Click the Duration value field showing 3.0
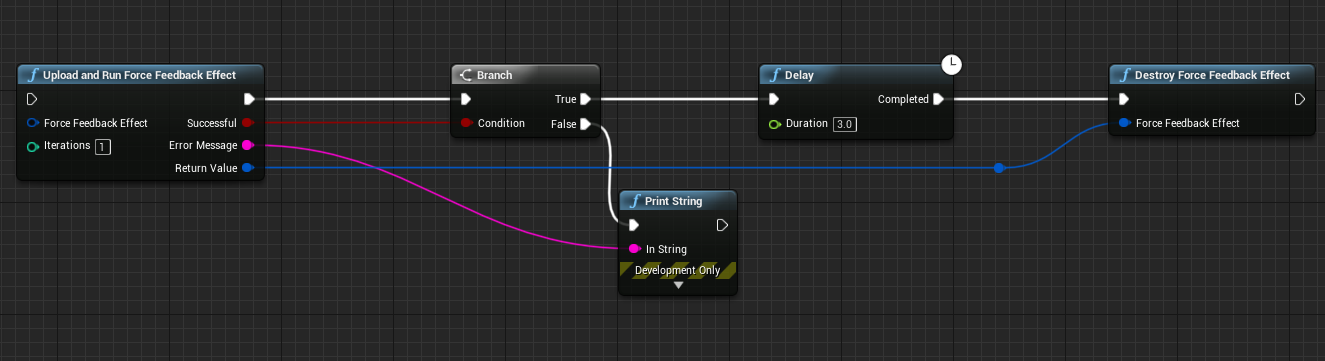1325x361 pixels. click(x=846, y=124)
